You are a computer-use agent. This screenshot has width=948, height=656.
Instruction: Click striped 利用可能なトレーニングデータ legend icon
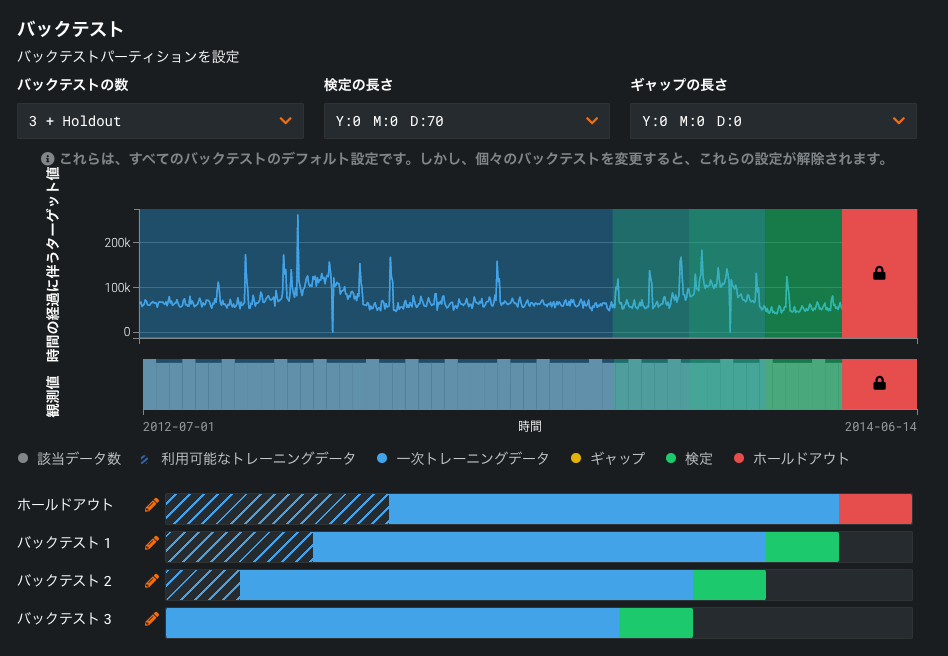pos(146,459)
